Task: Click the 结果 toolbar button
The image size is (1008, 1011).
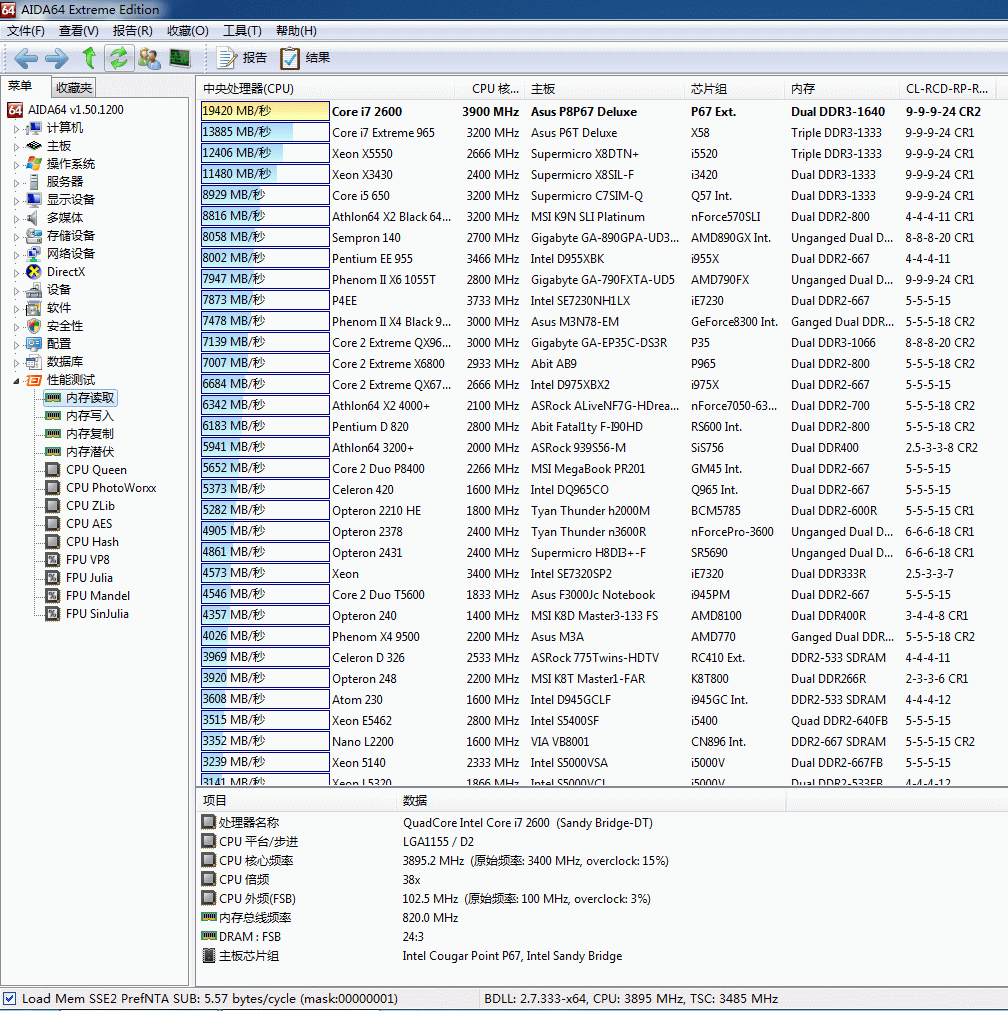Action: (306, 58)
